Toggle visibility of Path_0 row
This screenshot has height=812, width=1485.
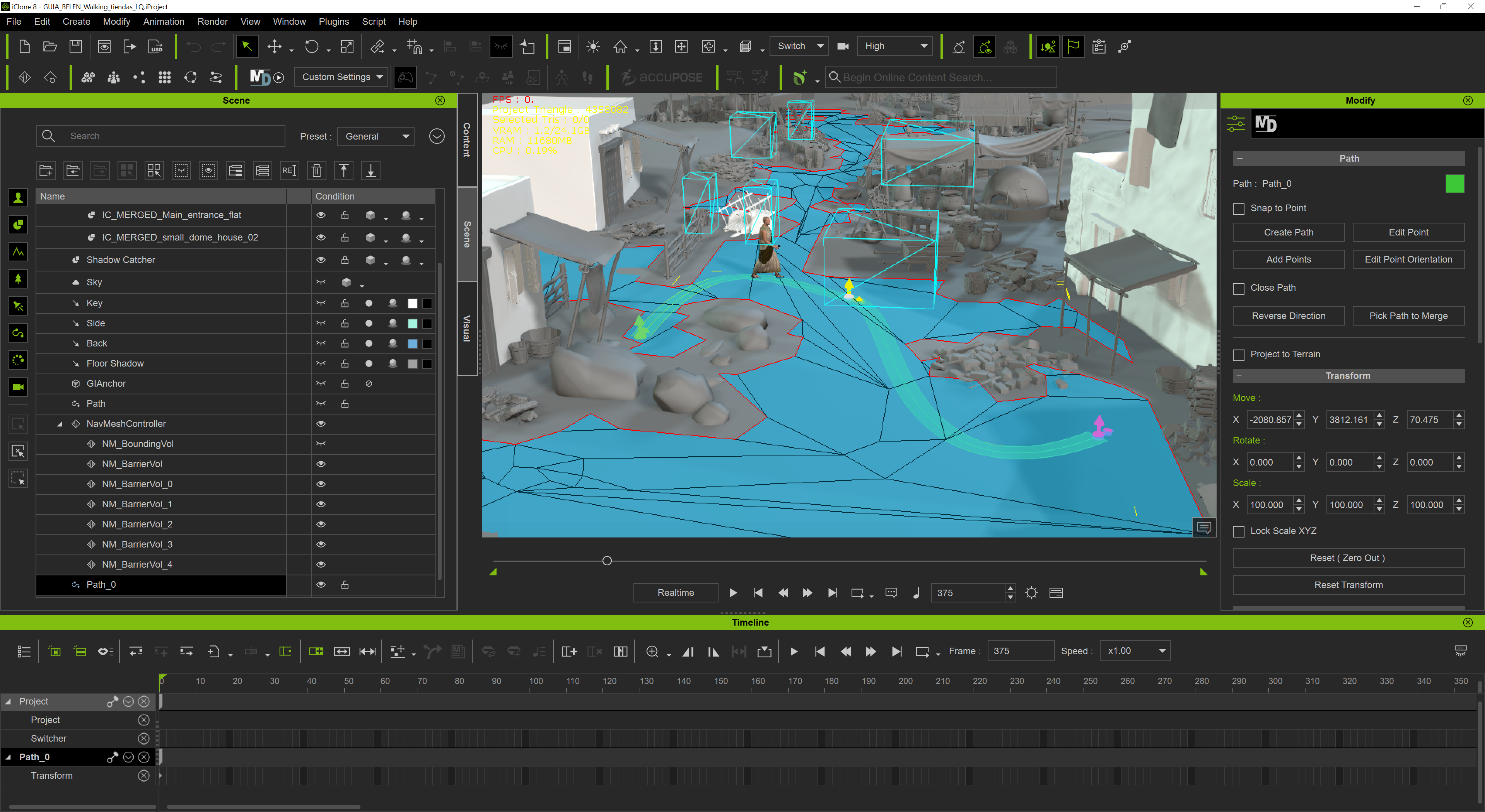tap(321, 584)
